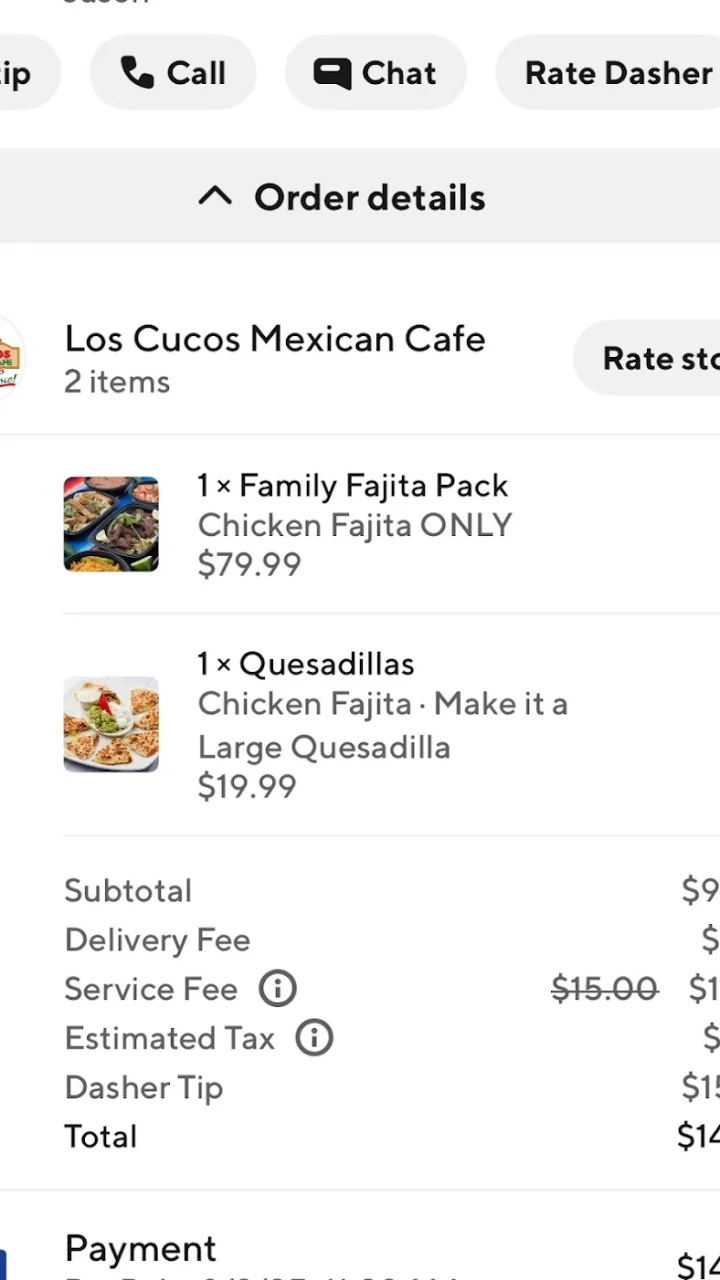Select the Family Fajita Pack item title
Viewport: 720px width, 1280px height.
353,486
